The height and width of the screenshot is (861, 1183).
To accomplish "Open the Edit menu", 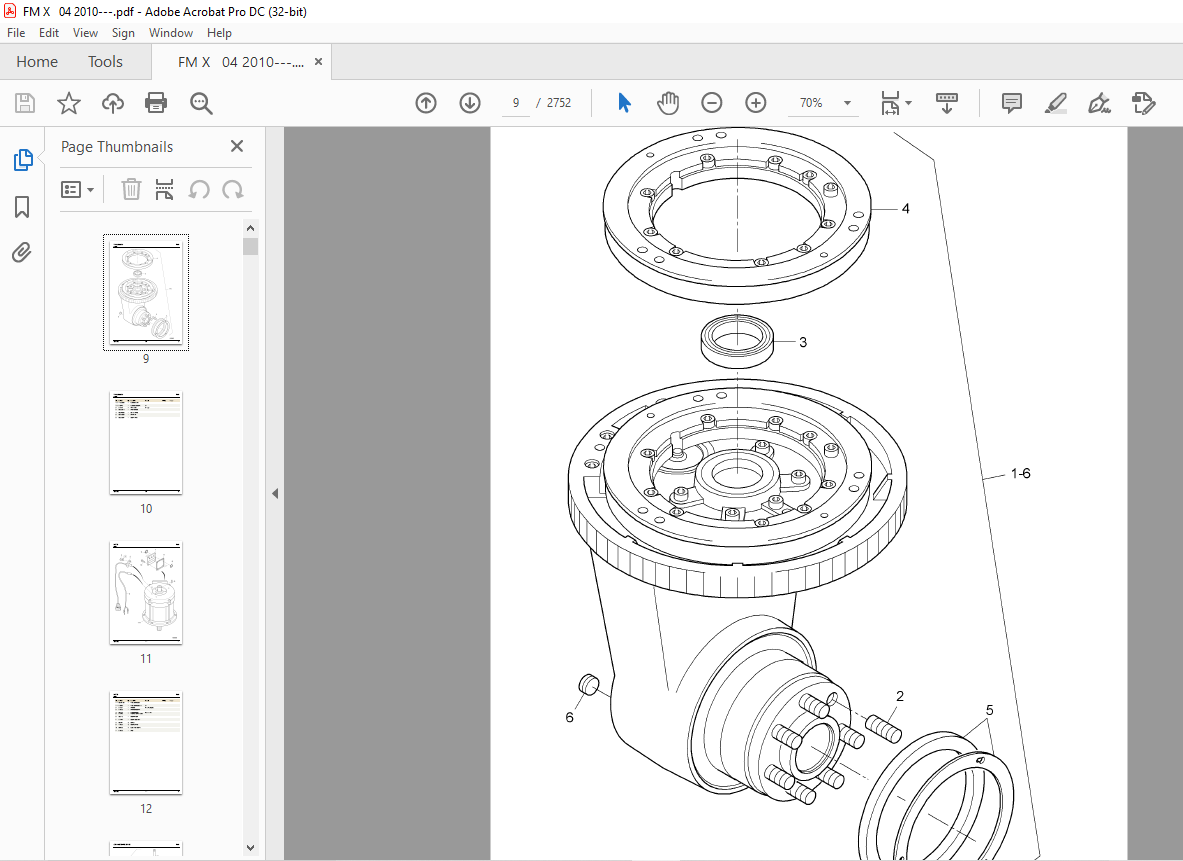I will pos(49,32).
